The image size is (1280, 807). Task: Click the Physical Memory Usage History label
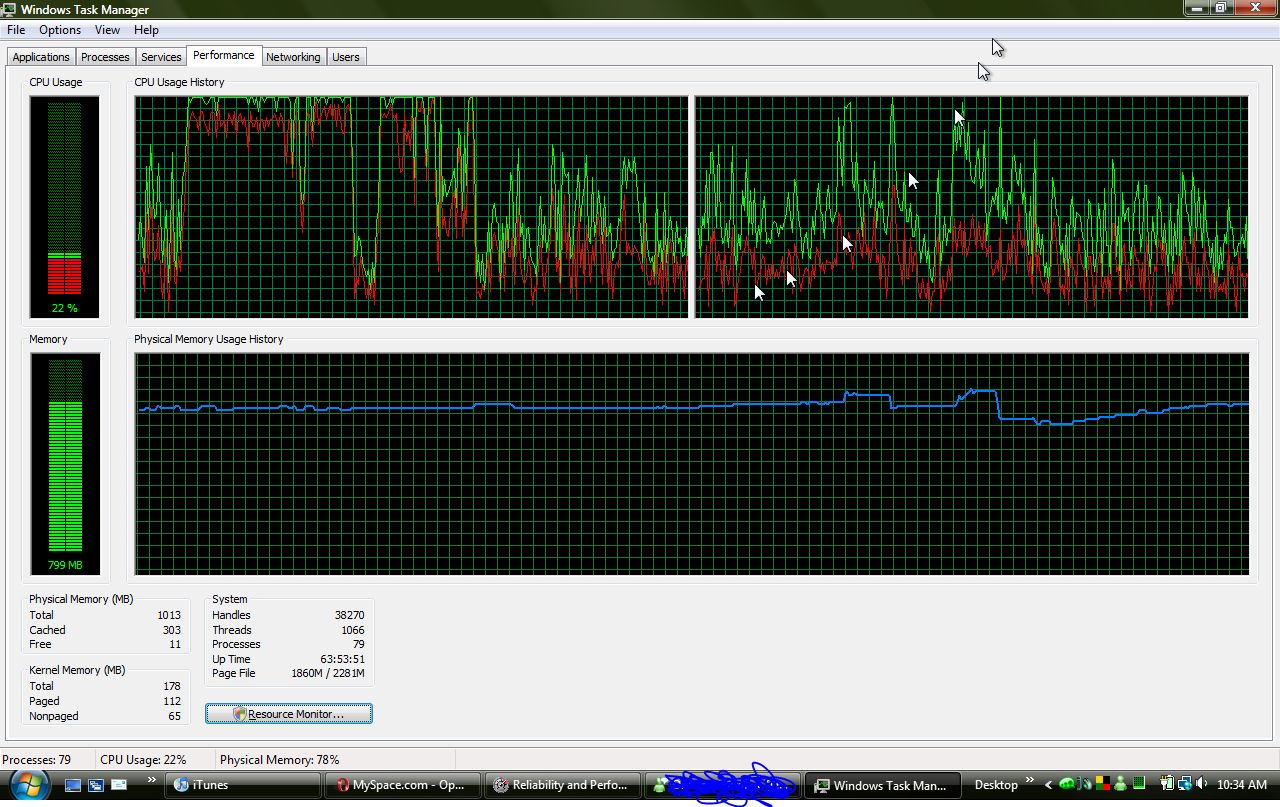[x=209, y=339]
